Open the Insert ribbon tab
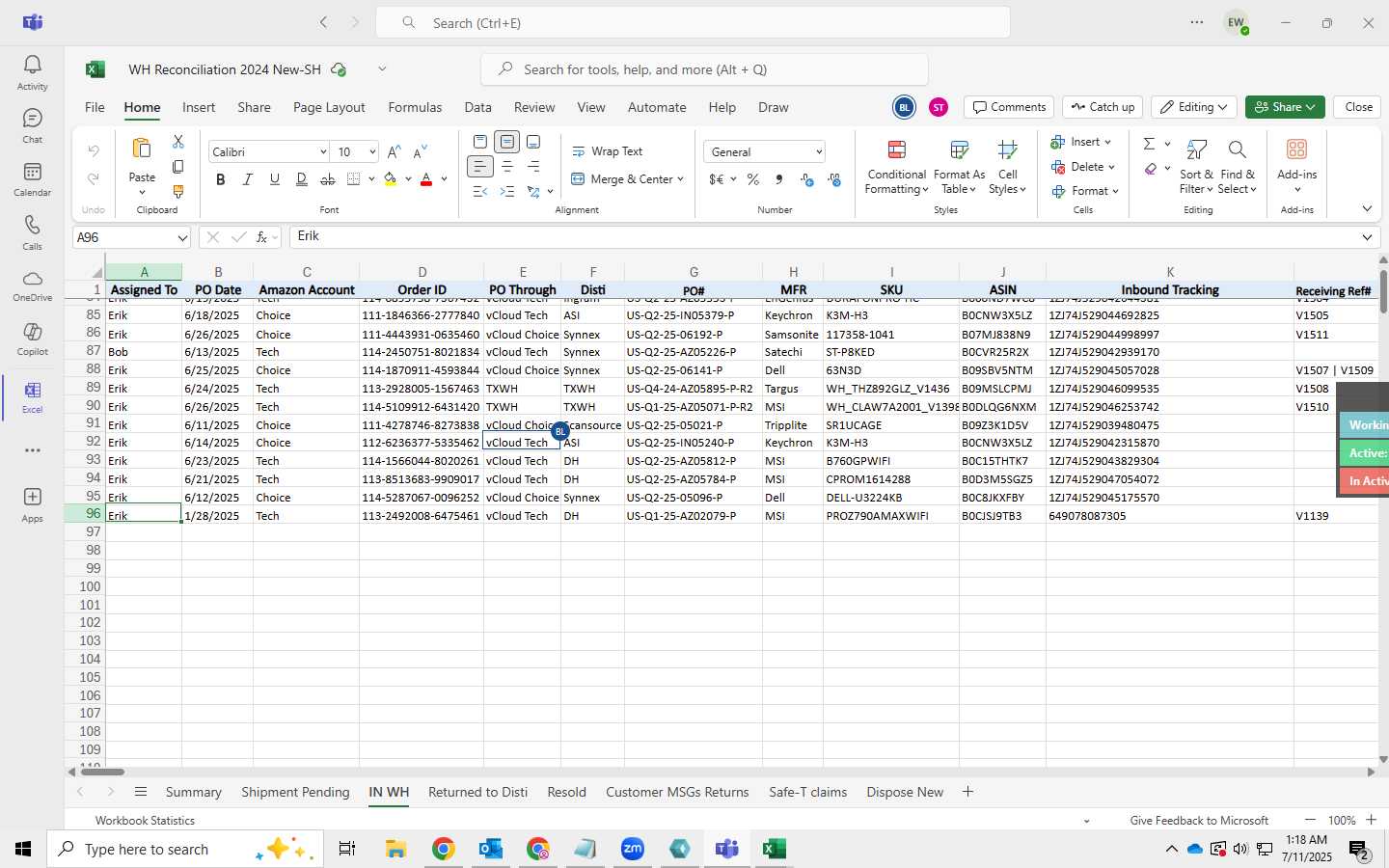Image resolution: width=1389 pixels, height=868 pixels. pyautogui.click(x=199, y=107)
